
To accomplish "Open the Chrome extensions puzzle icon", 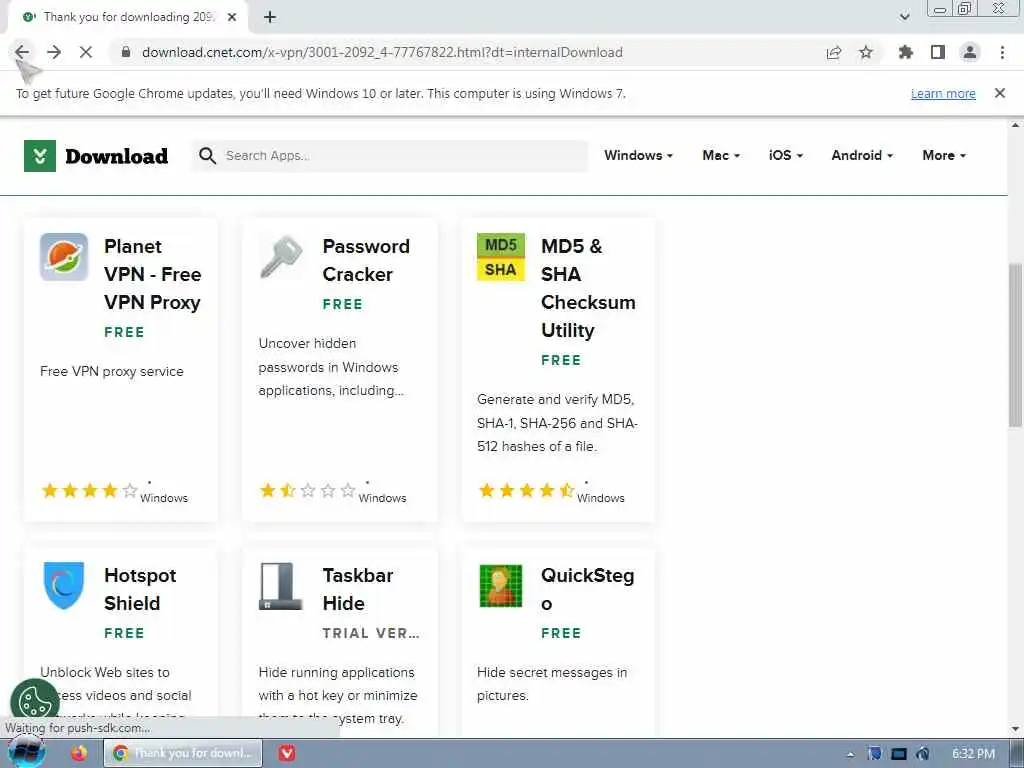I will (x=906, y=52).
